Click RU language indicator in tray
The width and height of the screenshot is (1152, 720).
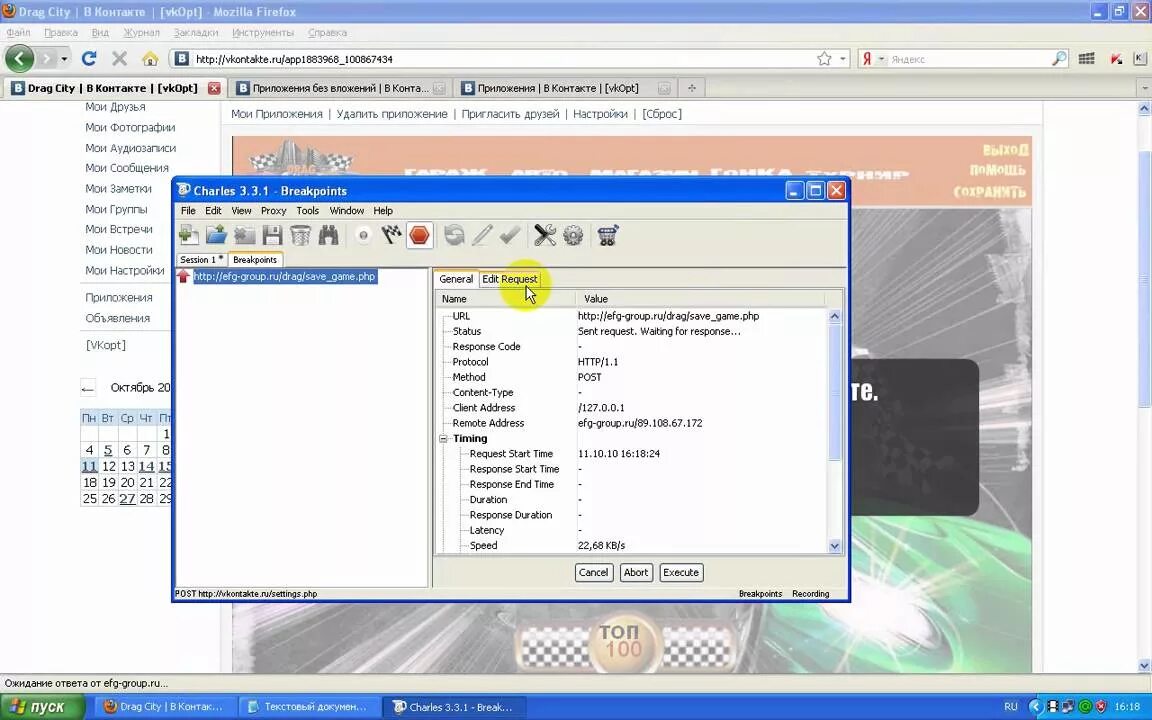pos(1011,707)
